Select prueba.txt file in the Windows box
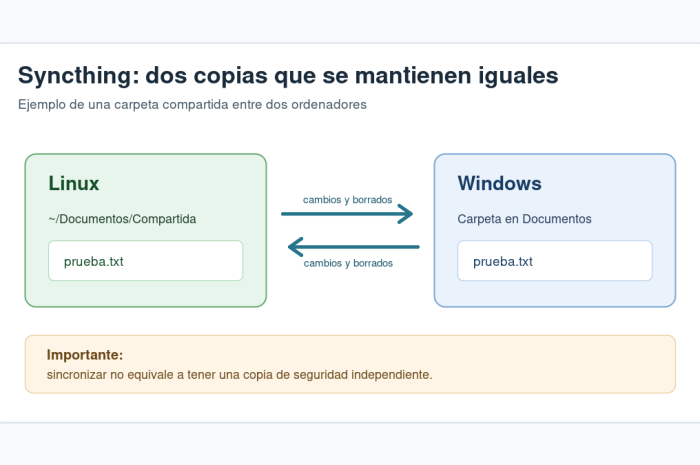This screenshot has width=700, height=465. click(x=555, y=261)
